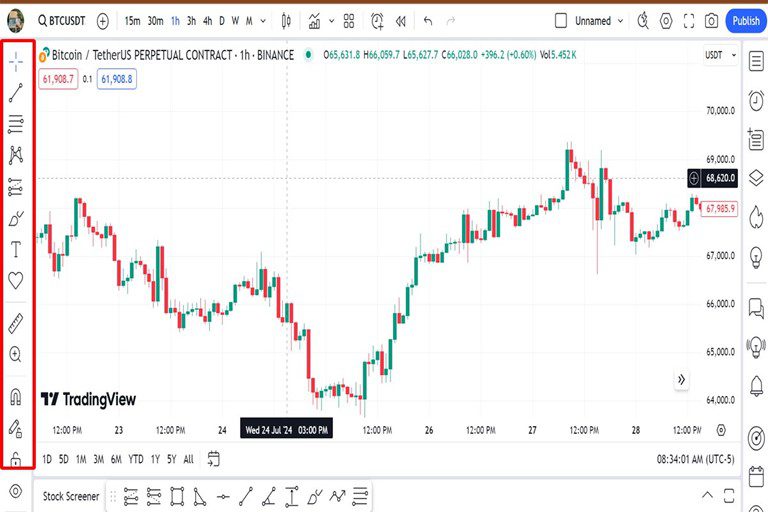Maximize the bottom panel square icon

point(729,495)
